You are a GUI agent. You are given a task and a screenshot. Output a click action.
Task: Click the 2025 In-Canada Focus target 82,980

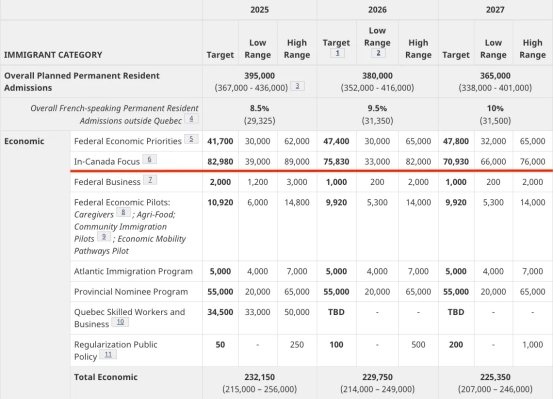[220, 162]
